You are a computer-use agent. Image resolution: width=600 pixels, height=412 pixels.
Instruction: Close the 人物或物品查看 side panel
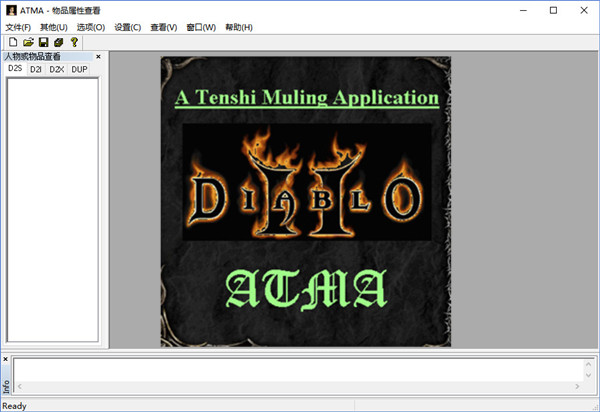coord(98,57)
